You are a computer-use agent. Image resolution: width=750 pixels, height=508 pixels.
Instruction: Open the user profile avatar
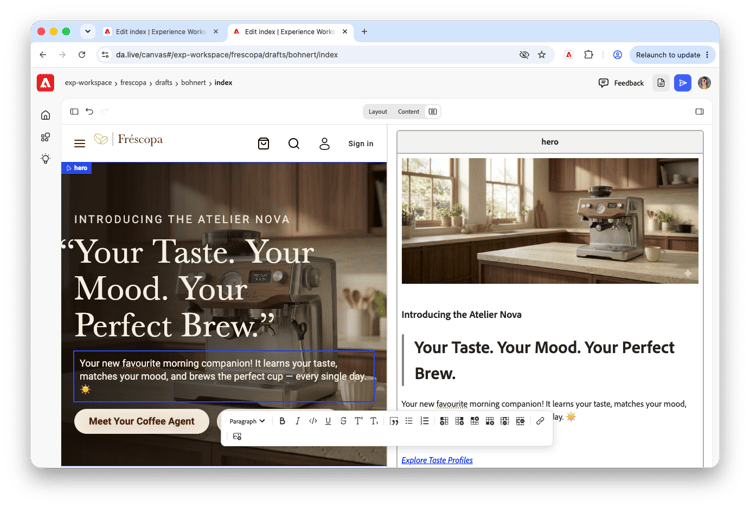pos(704,83)
